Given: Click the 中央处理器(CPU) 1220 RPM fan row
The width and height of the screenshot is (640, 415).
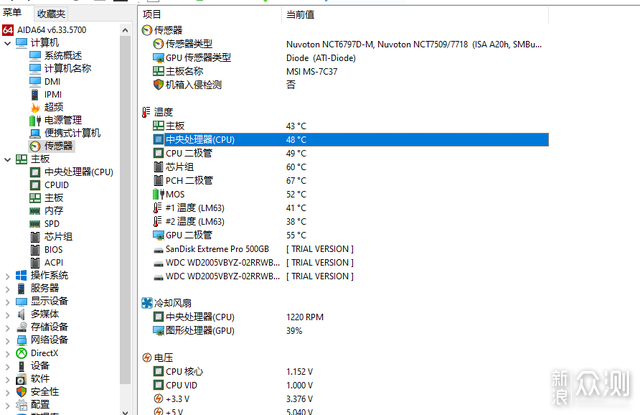Looking at the screenshot, I should (x=351, y=317).
